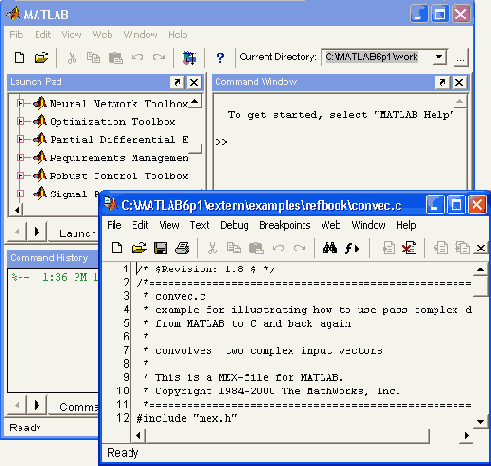
Task: Open File menu in MATLAB main window
Action: click(x=16, y=35)
